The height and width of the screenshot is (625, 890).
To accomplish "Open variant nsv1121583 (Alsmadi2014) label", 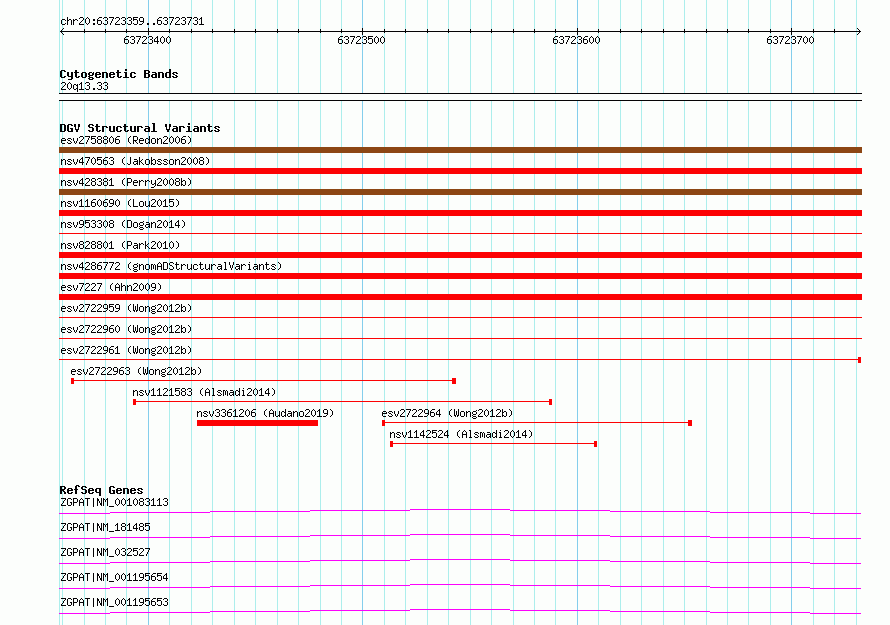I will click(x=204, y=392).
